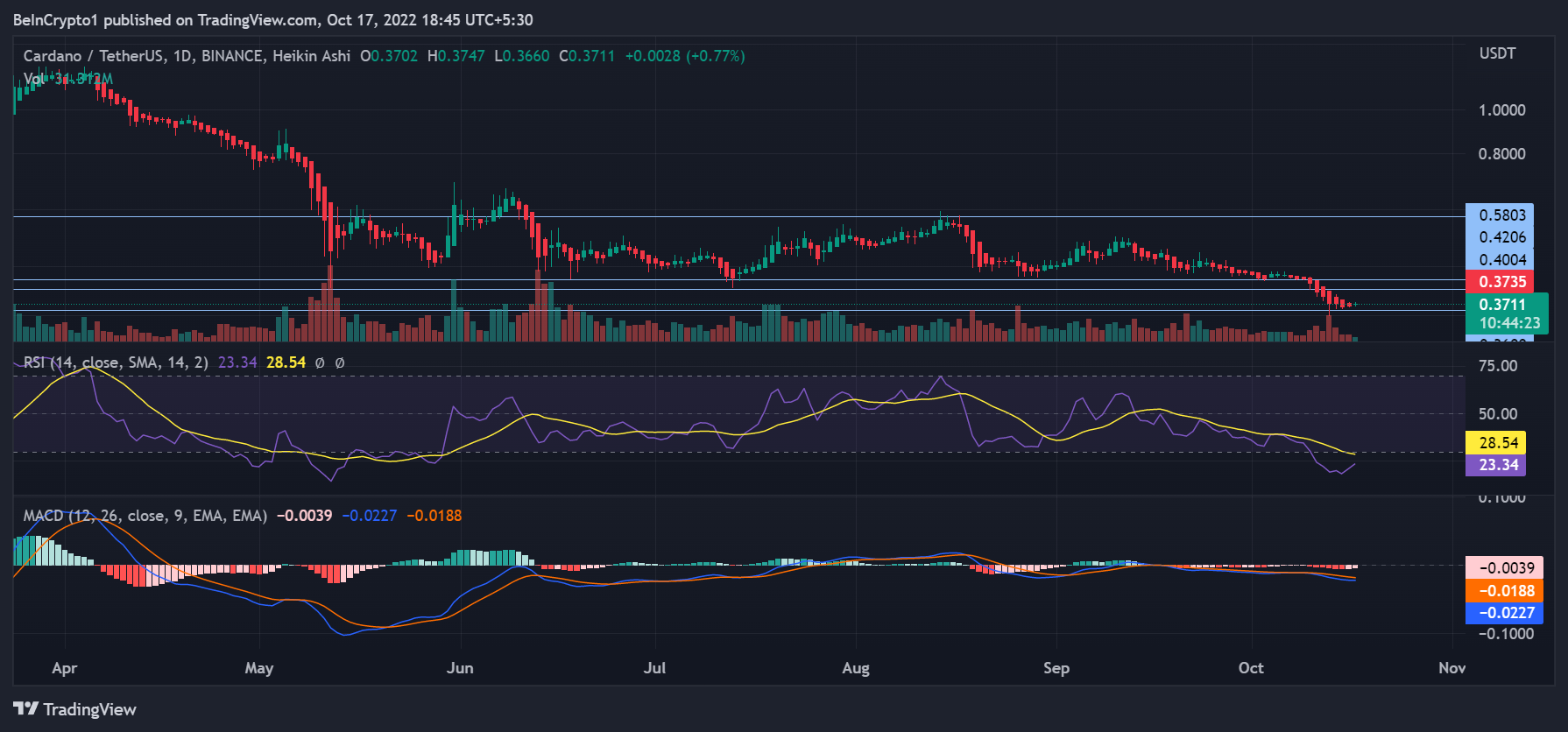Click the red 0.3735 price tag

coord(1501,282)
